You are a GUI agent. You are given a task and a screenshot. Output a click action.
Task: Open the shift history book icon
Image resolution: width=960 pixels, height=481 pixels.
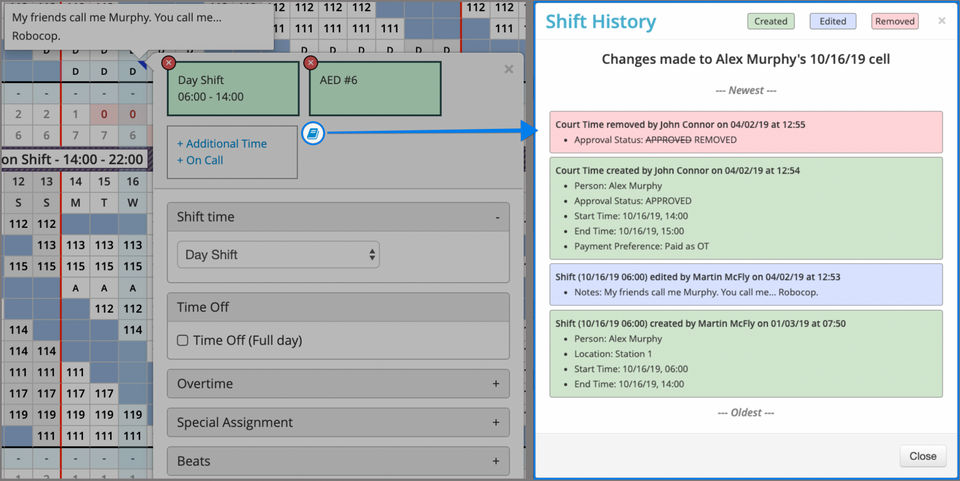313,132
